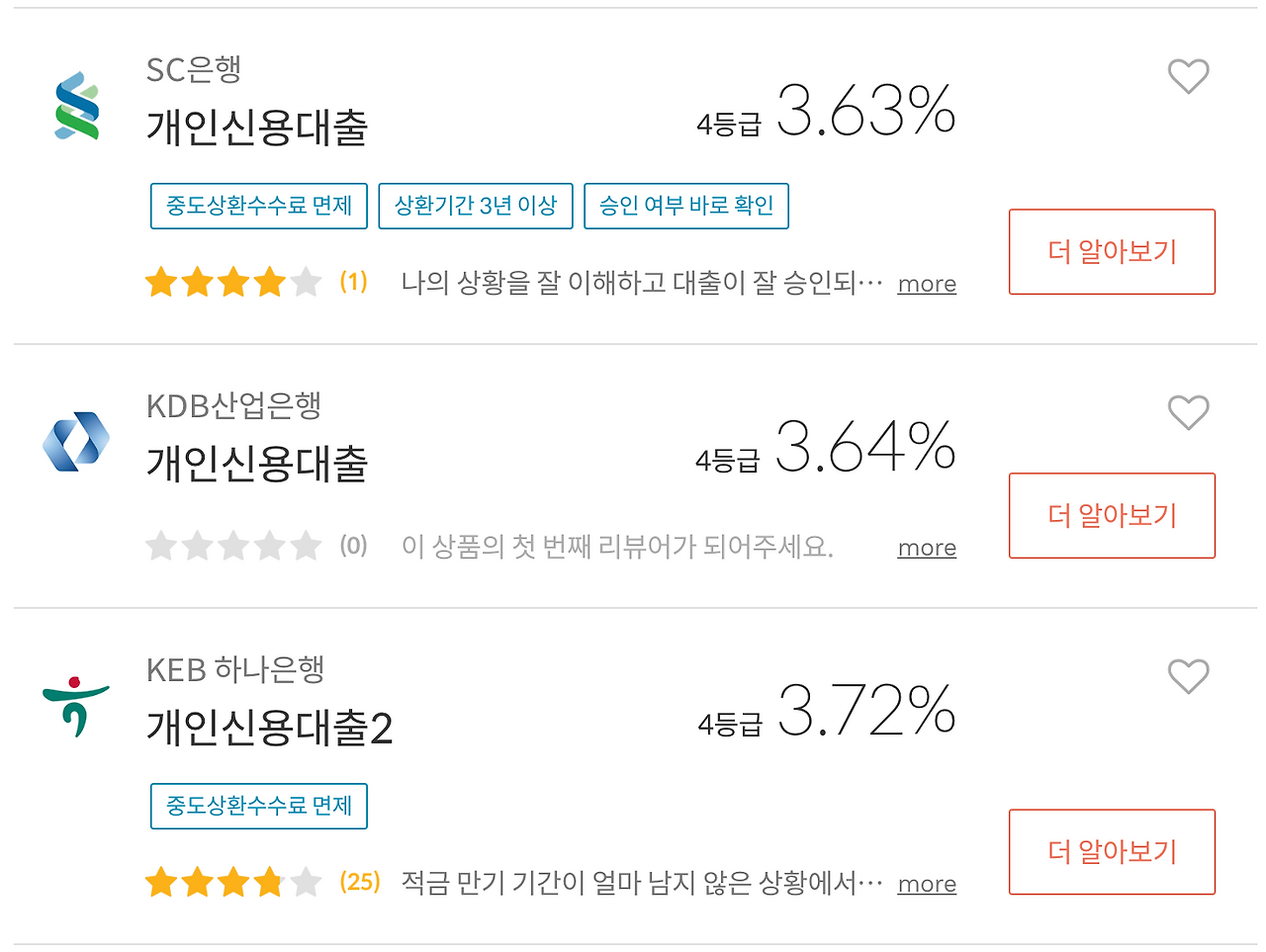The height and width of the screenshot is (952, 1266).
Task: Click more link on KDB산업은행 review
Action: [927, 548]
